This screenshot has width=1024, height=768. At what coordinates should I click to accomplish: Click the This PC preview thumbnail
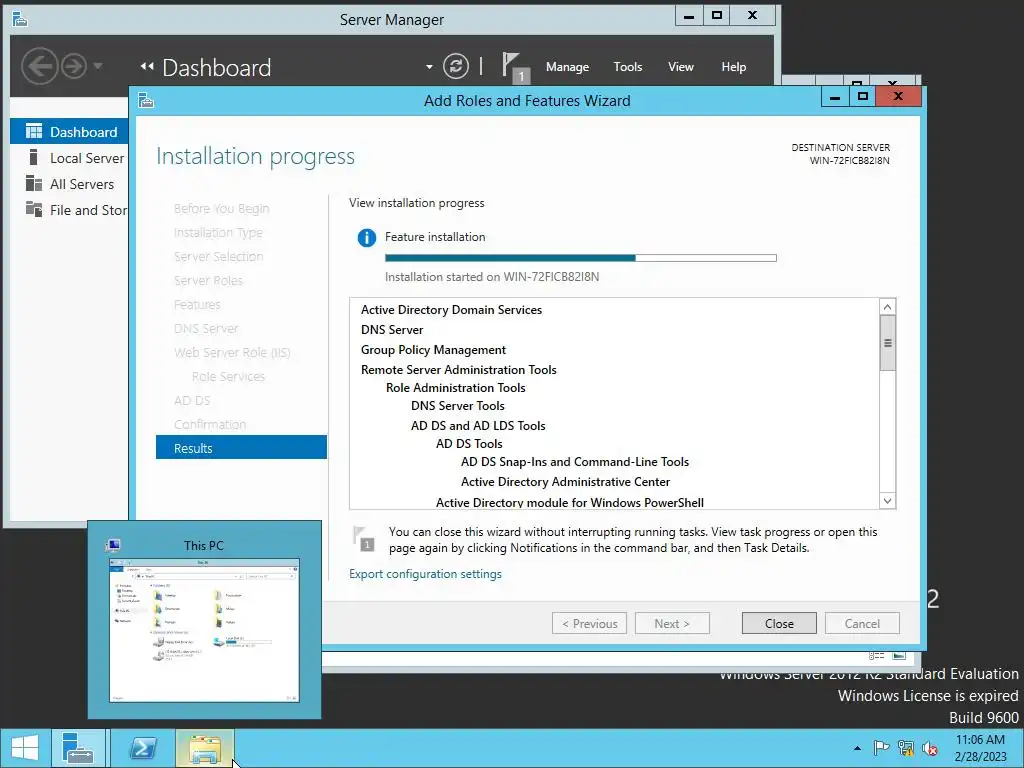click(x=204, y=630)
